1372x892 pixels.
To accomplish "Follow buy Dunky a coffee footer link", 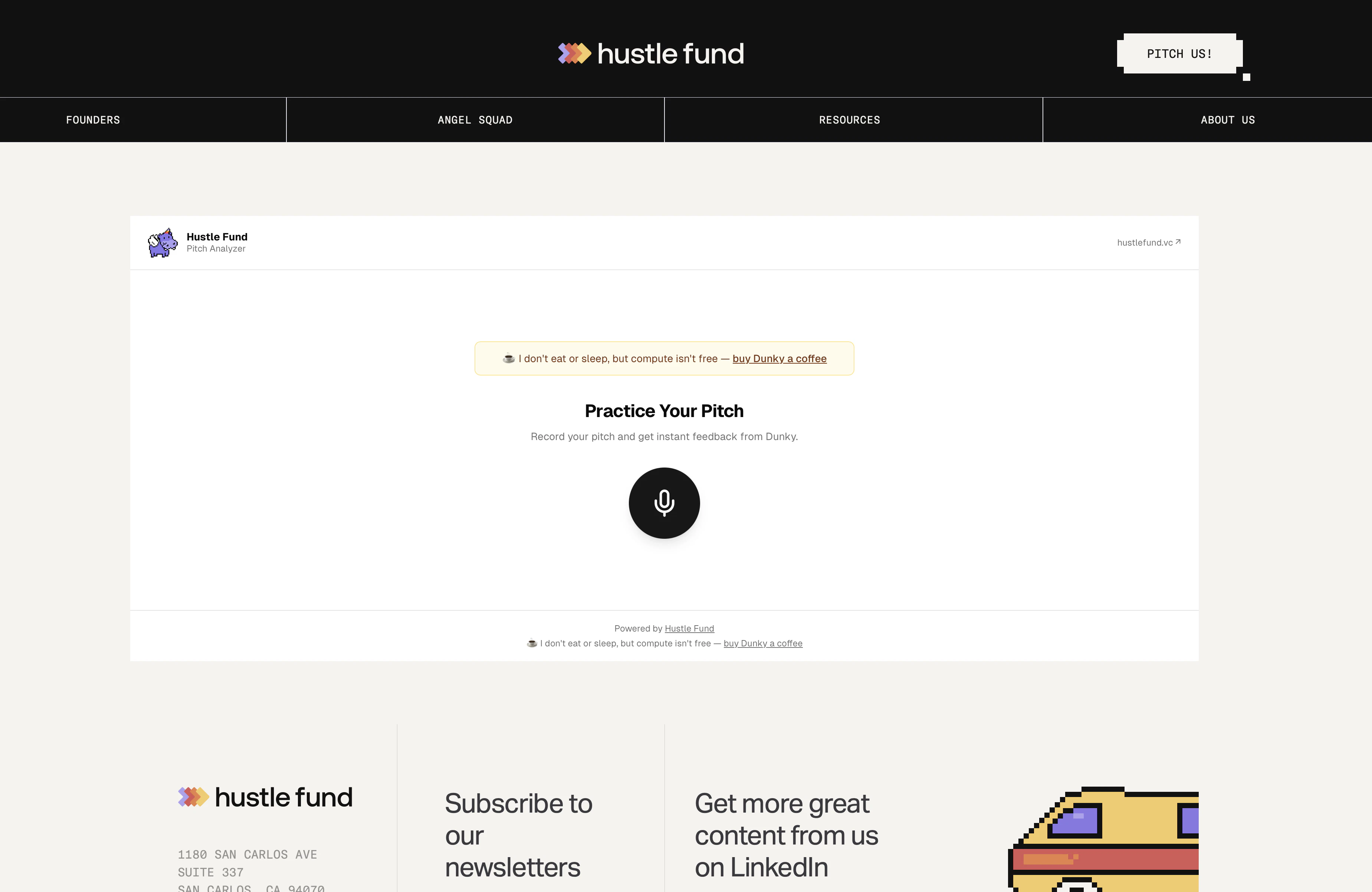I will click(763, 643).
